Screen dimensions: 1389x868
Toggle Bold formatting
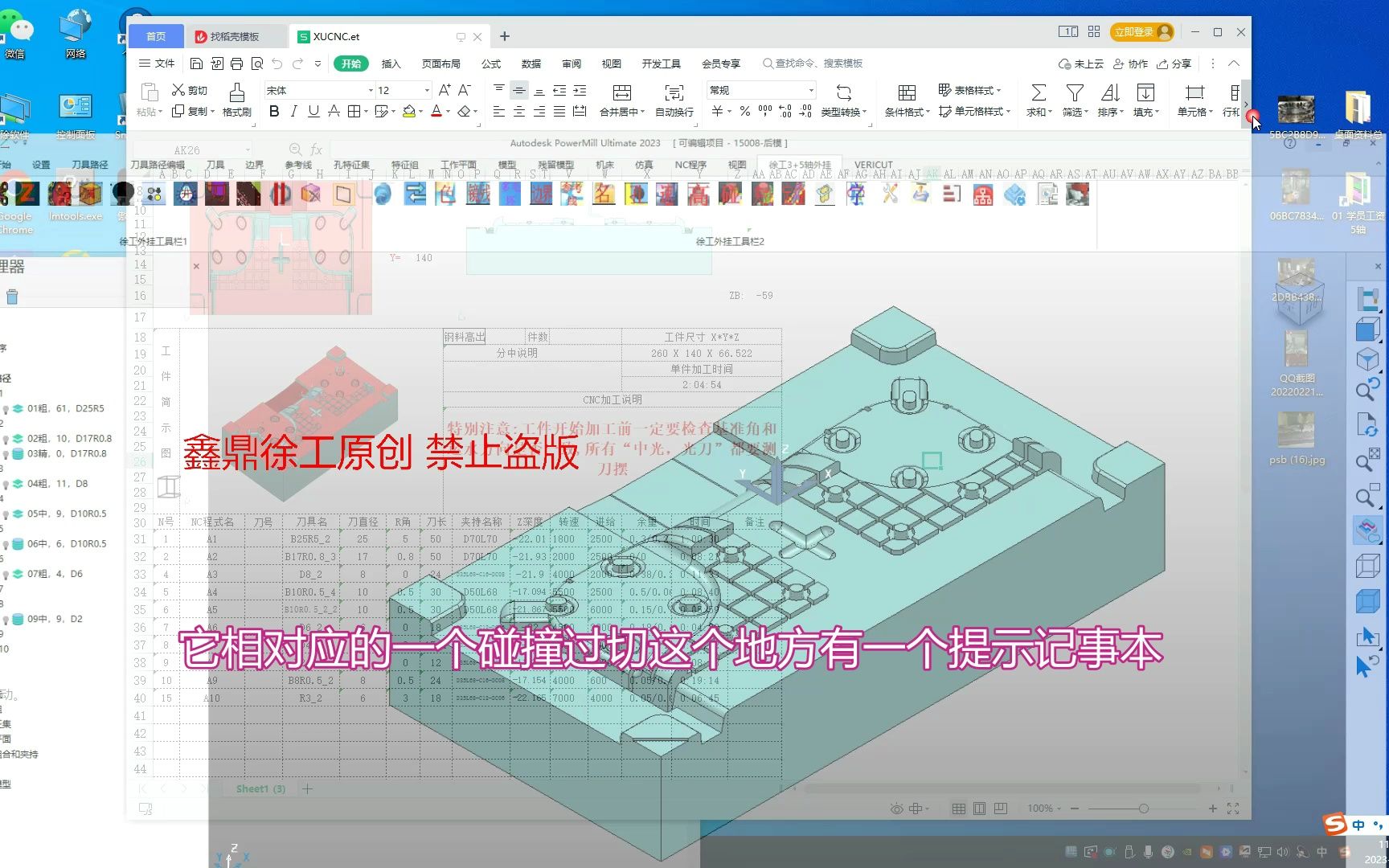274,112
